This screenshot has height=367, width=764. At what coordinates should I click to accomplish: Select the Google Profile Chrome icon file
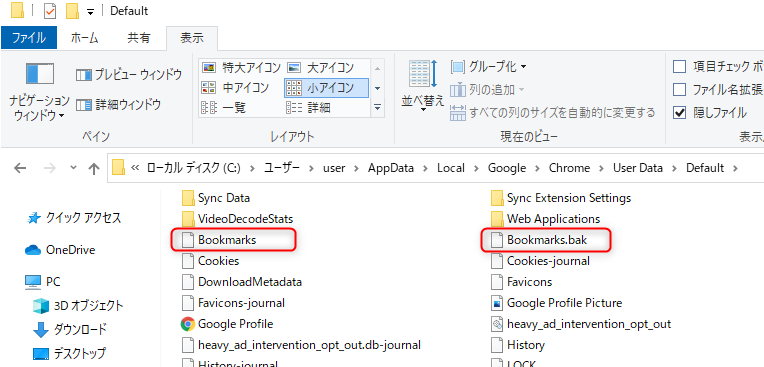point(227,324)
